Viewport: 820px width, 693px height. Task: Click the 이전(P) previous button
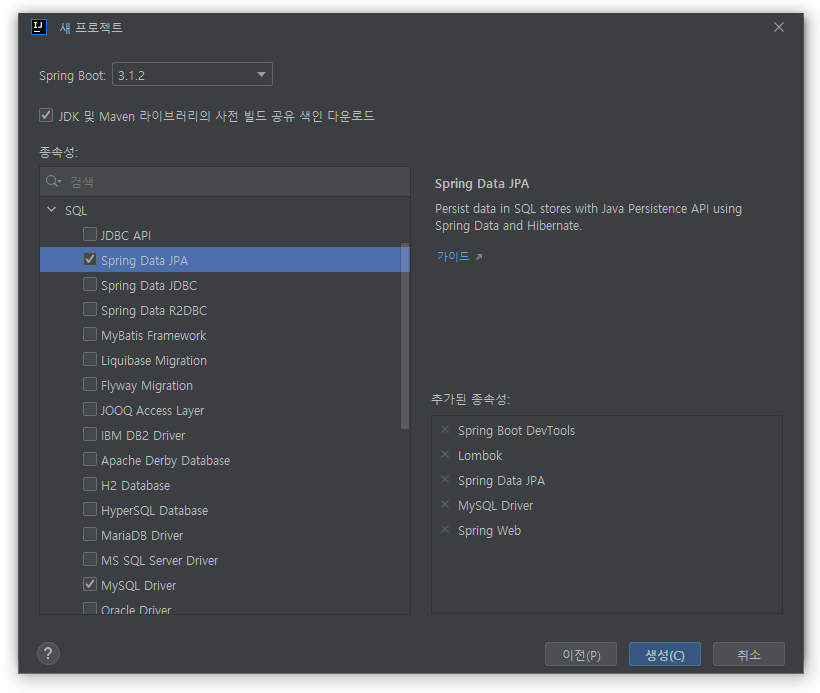pos(581,654)
